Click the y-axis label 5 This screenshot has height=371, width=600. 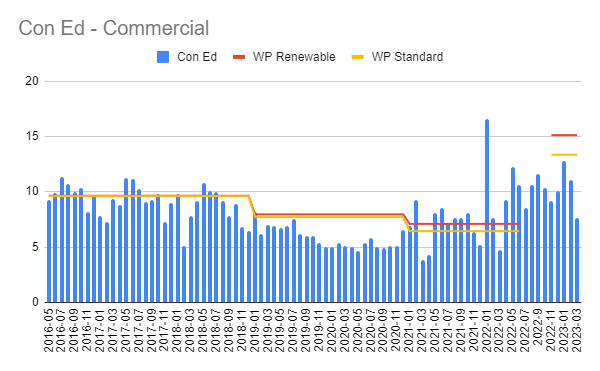(35, 247)
